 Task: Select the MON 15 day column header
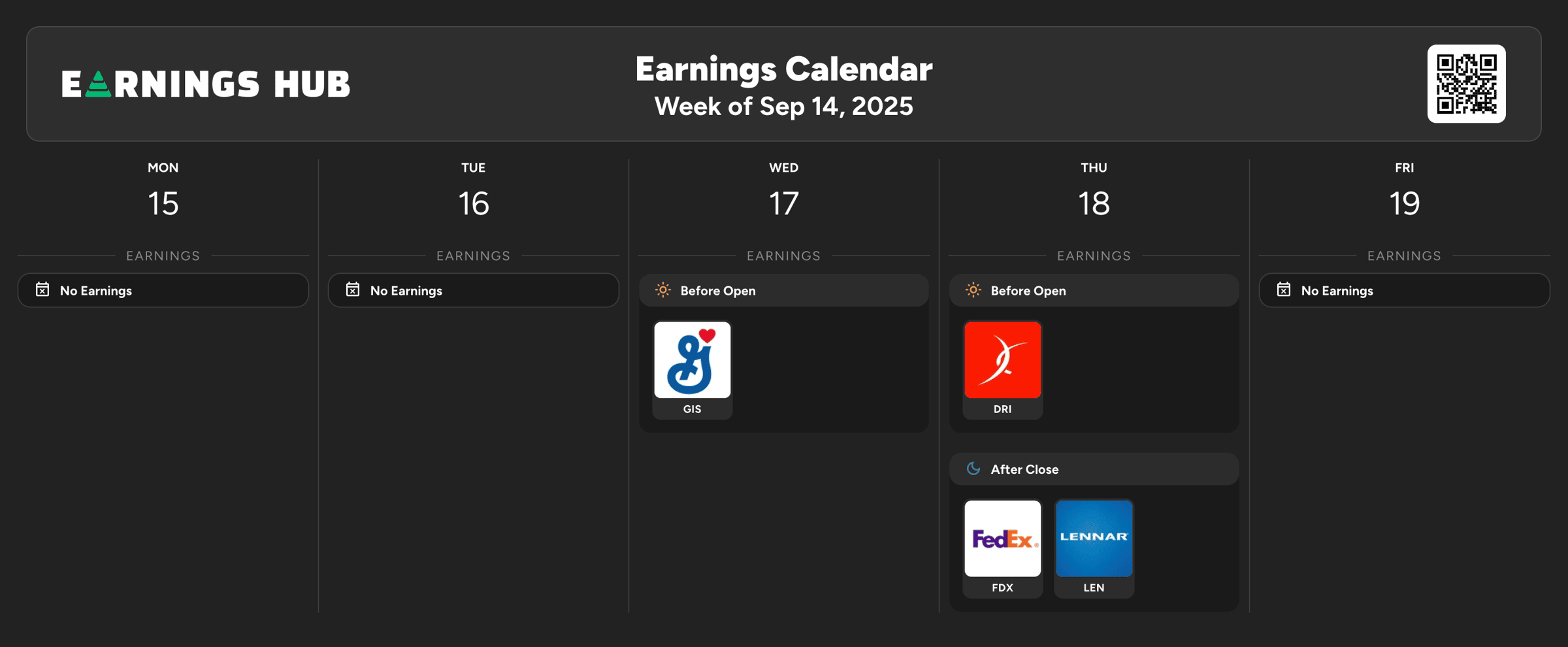click(x=163, y=190)
